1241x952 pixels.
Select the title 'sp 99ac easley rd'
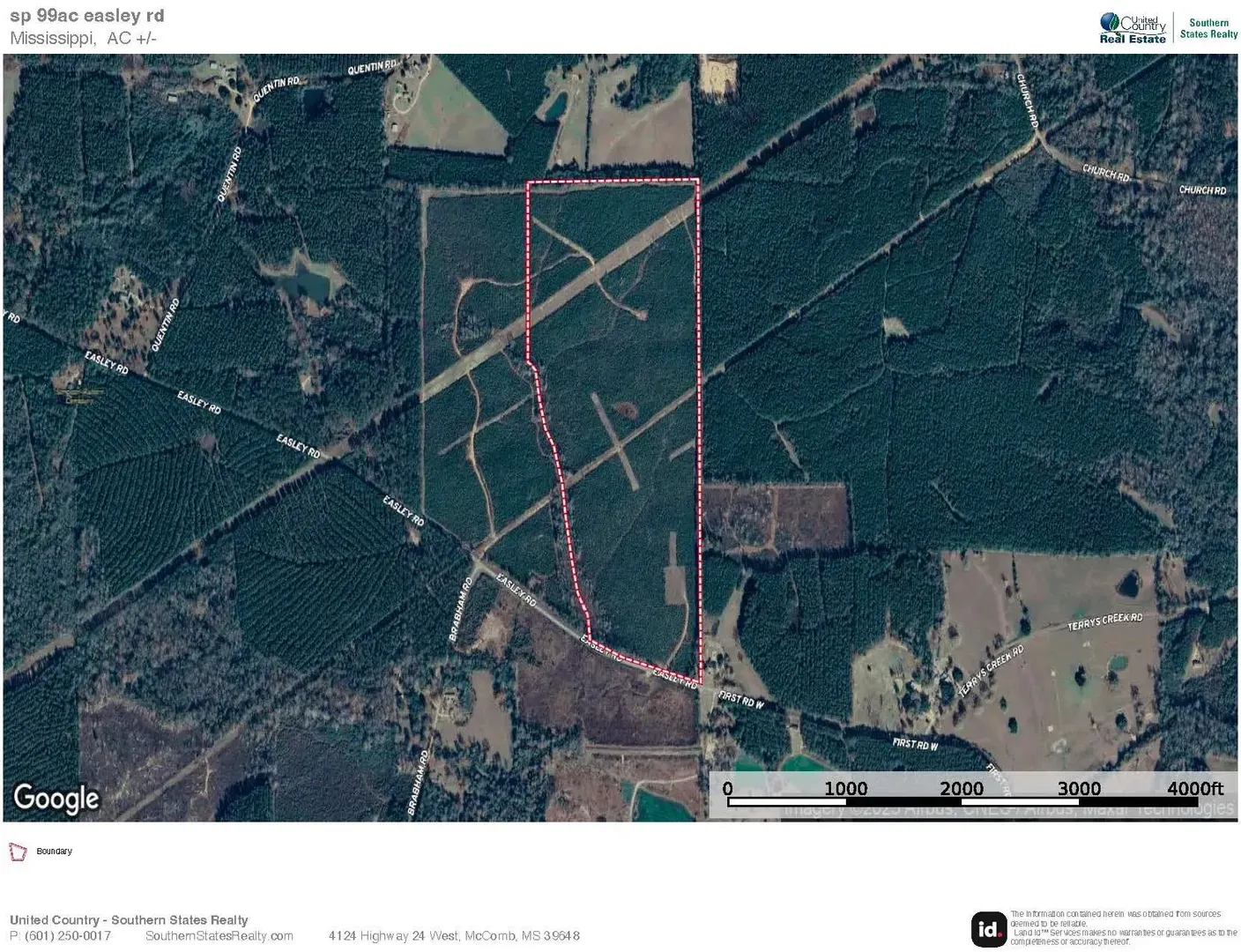click(x=87, y=16)
